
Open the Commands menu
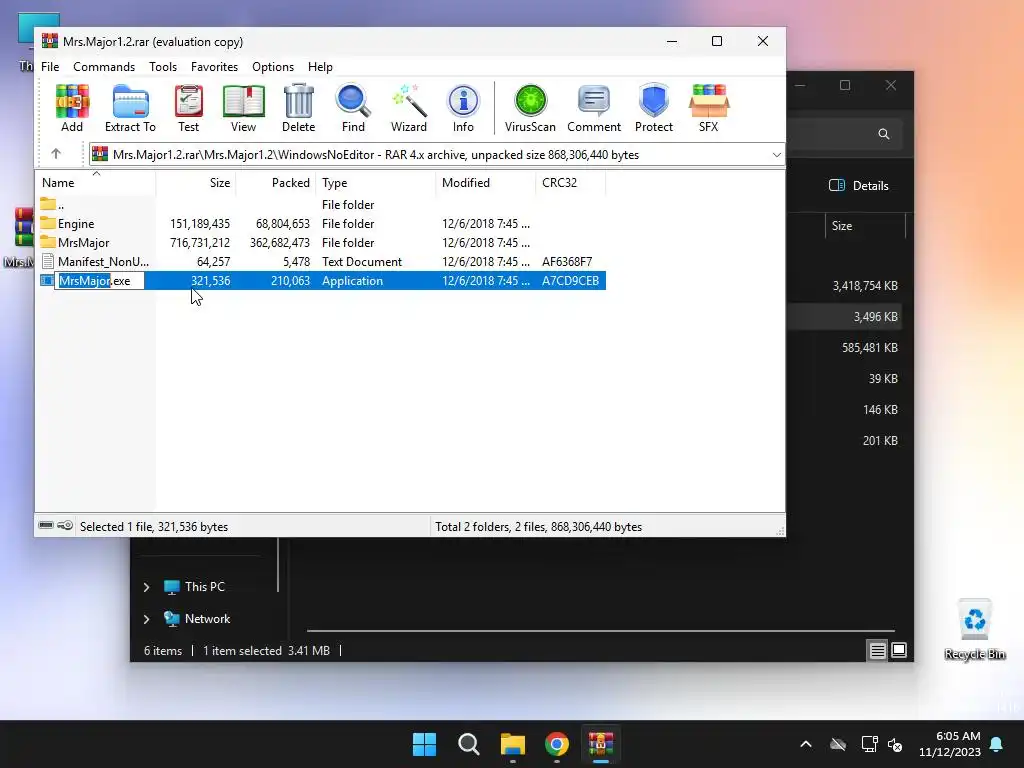(x=104, y=67)
